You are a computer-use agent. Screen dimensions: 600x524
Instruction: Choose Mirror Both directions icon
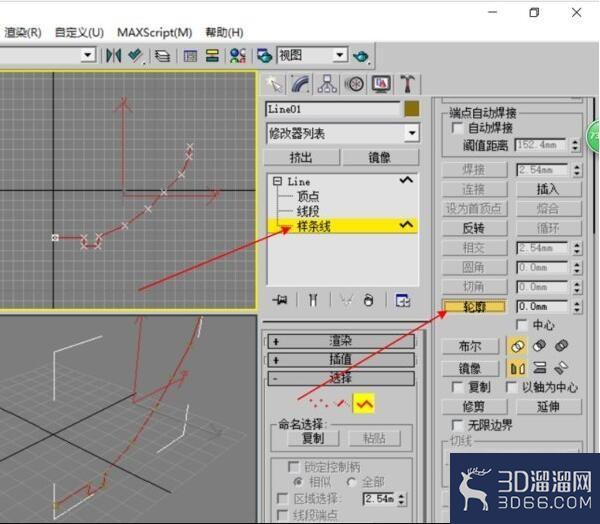(561, 368)
